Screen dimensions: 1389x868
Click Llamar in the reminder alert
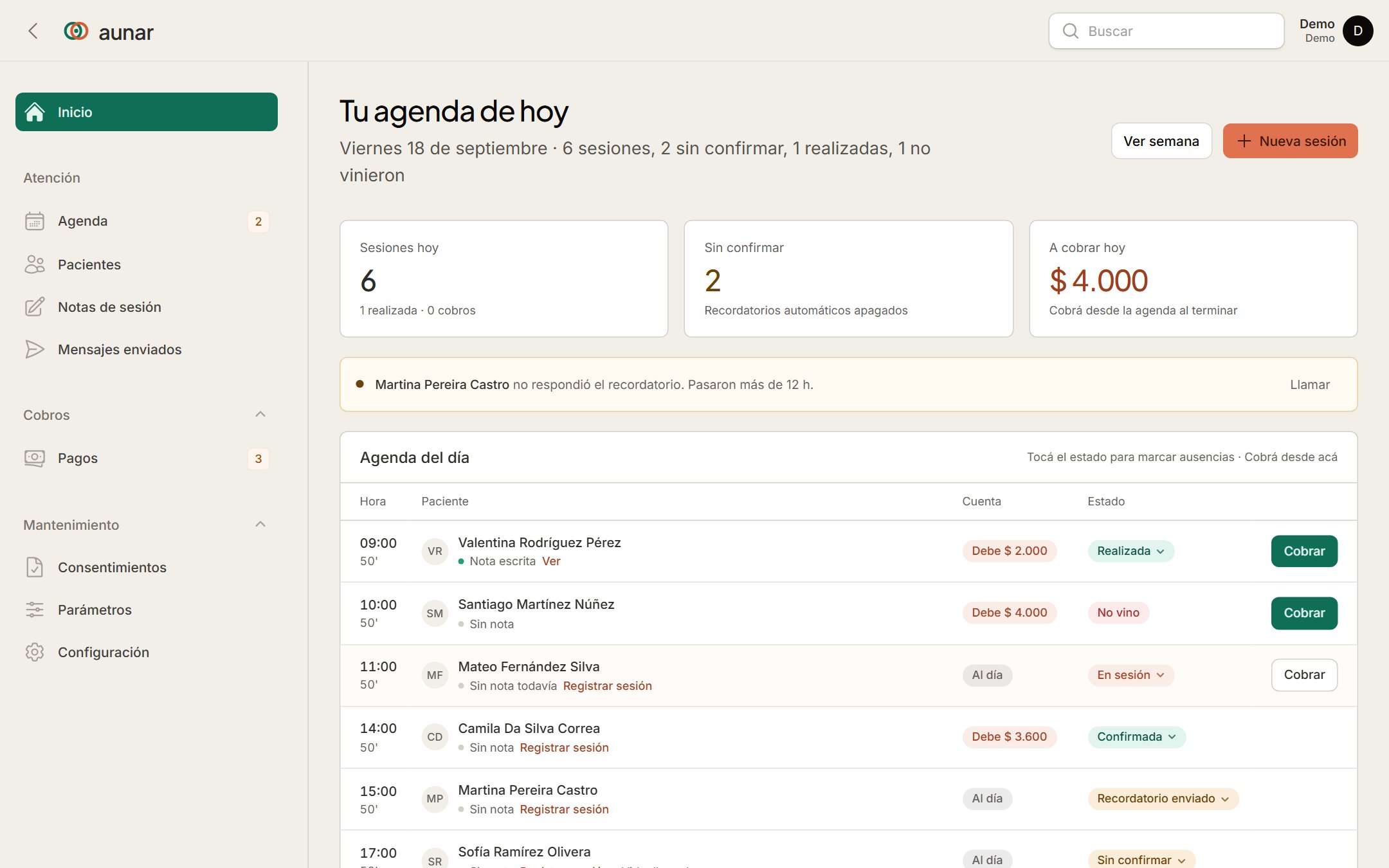(1310, 384)
